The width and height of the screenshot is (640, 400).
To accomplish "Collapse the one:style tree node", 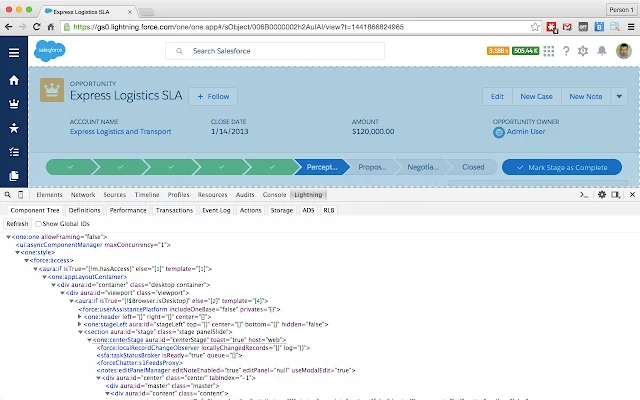I will tap(17, 253).
